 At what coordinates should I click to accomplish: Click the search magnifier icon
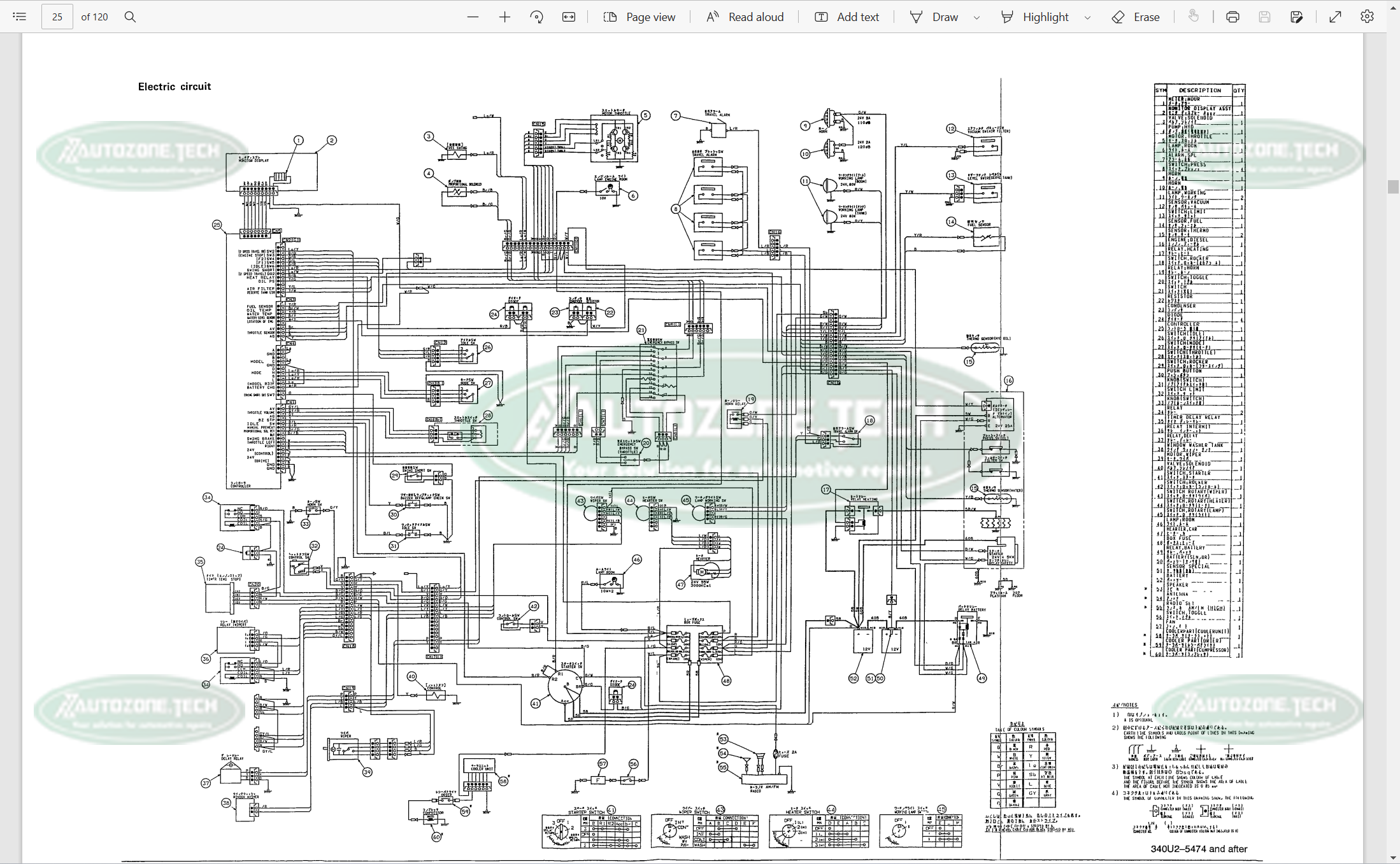tap(130, 17)
